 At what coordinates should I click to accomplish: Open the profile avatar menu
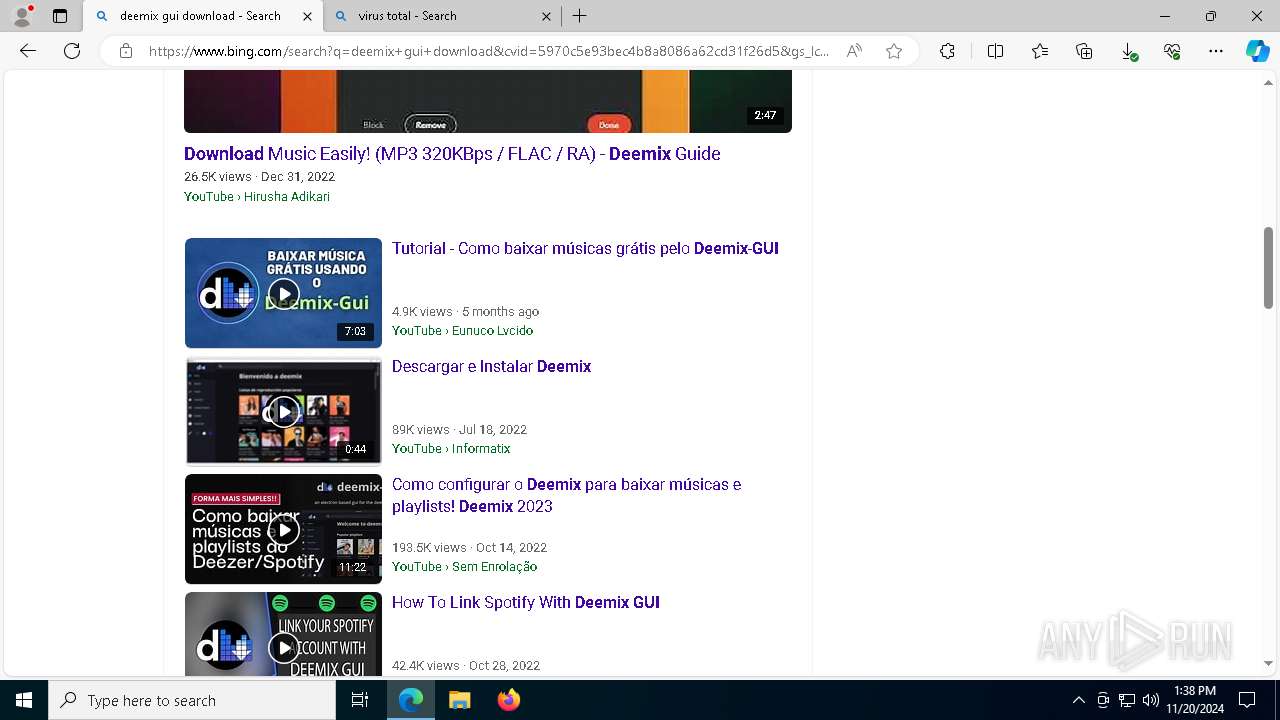click(22, 16)
